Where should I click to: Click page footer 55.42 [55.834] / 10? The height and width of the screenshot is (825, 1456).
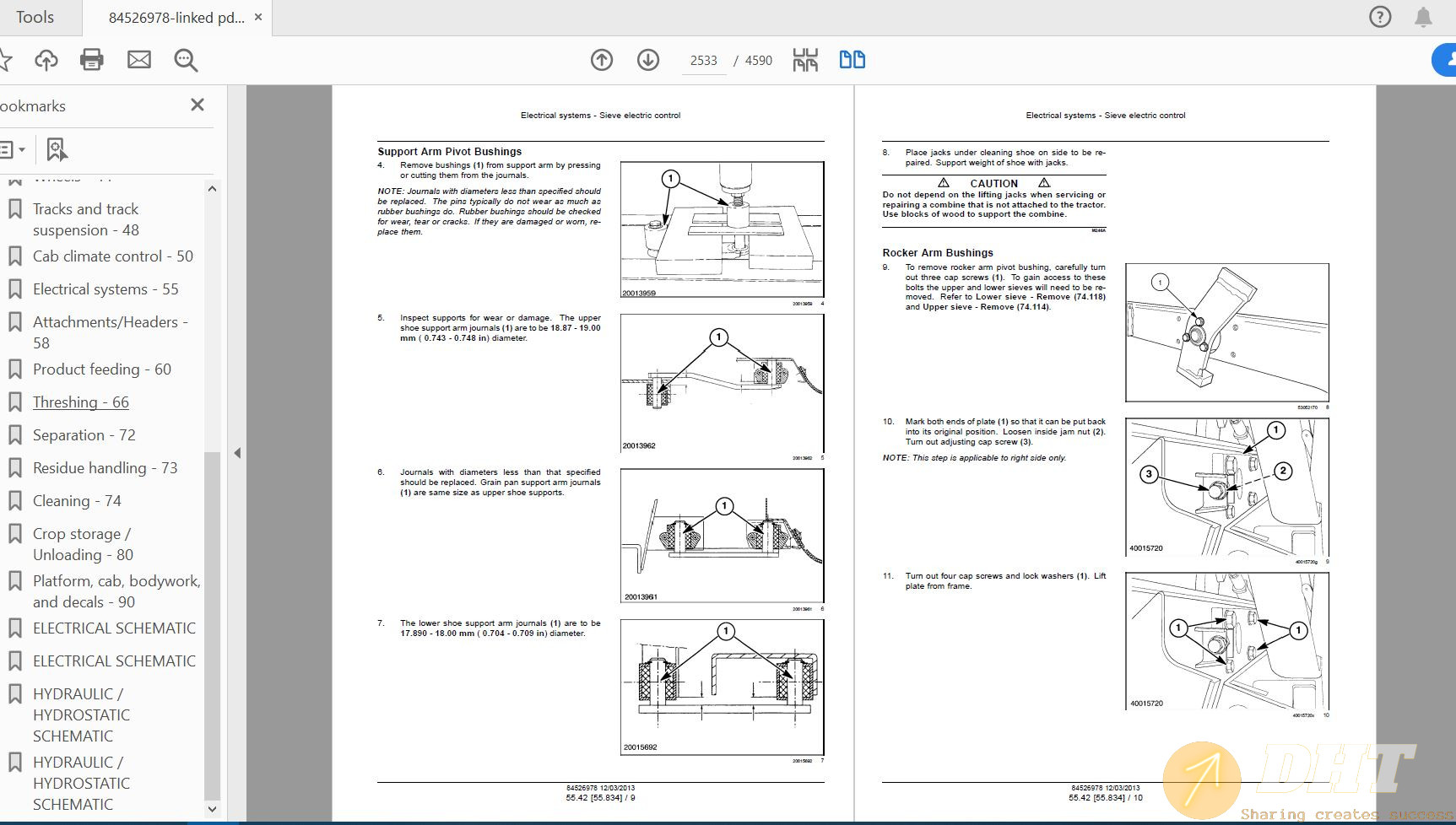(x=1106, y=798)
